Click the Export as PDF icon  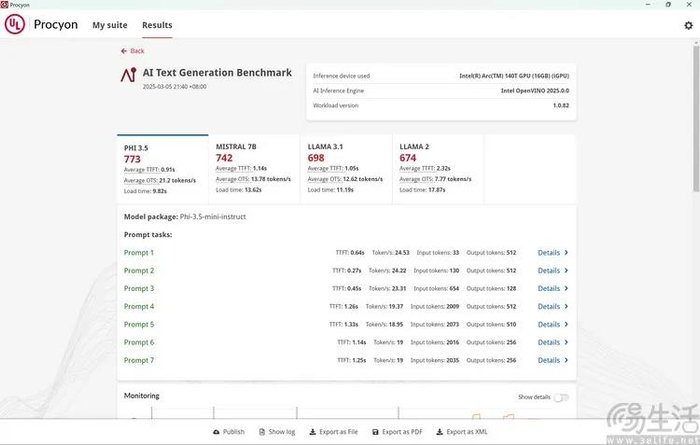coord(375,432)
